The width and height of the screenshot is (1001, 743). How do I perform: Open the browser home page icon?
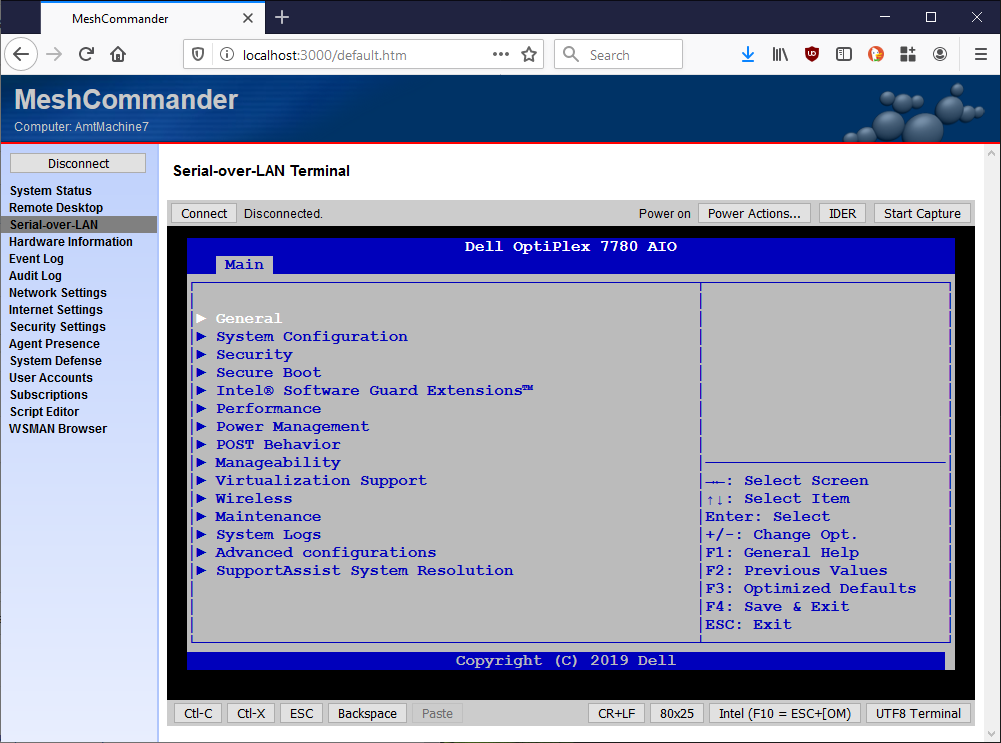coord(118,54)
